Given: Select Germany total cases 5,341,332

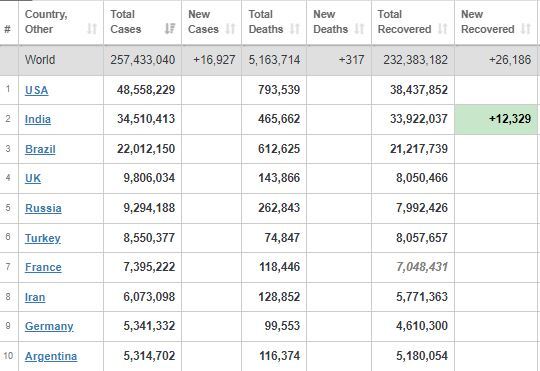Looking at the screenshot, I should coord(149,326).
